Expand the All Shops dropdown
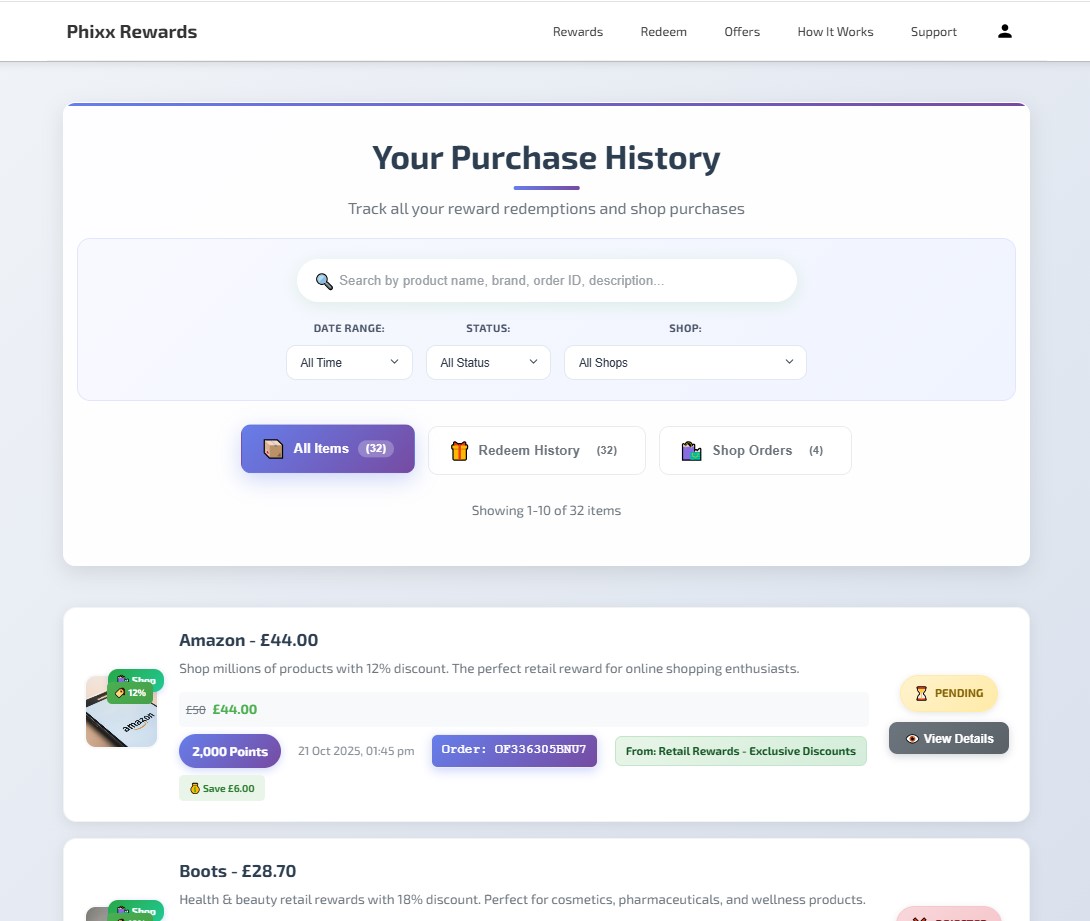 tap(684, 362)
